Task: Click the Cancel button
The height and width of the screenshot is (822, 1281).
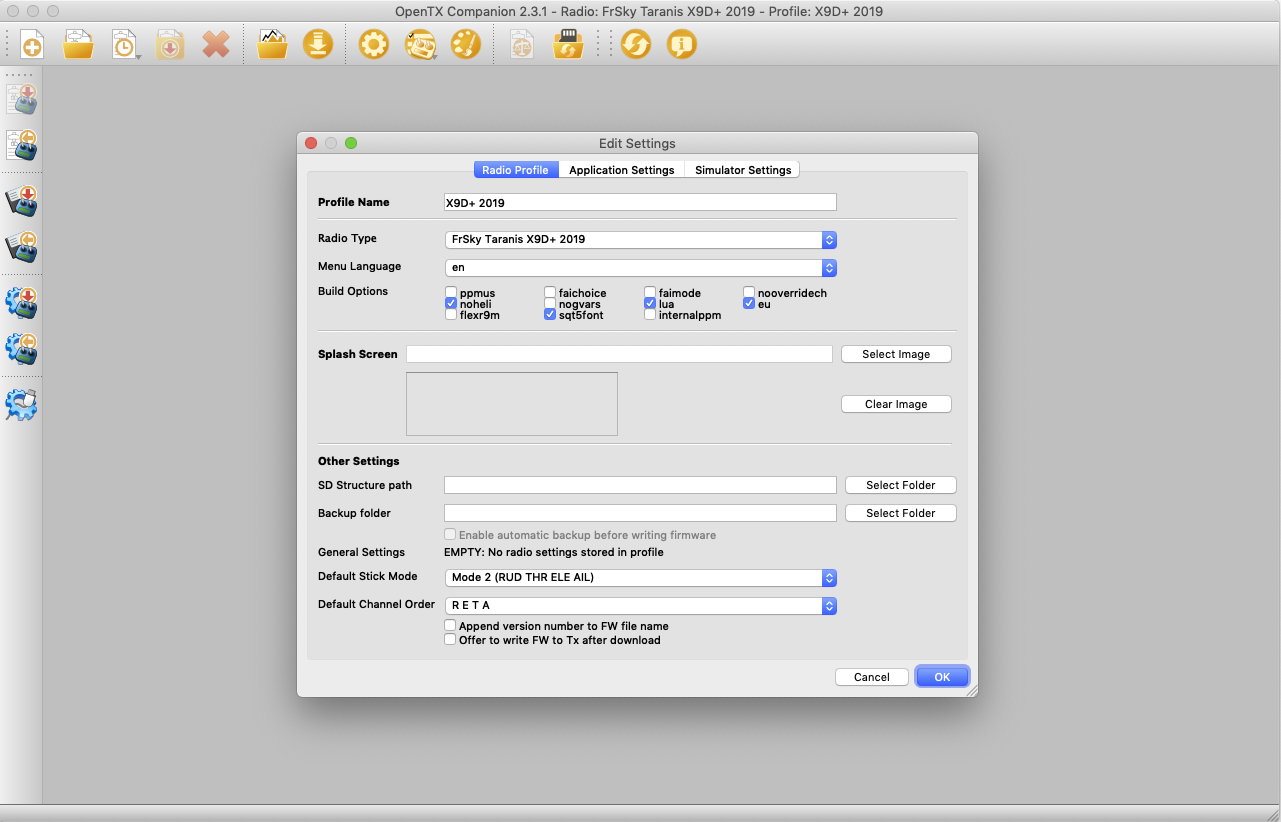Action: point(872,677)
